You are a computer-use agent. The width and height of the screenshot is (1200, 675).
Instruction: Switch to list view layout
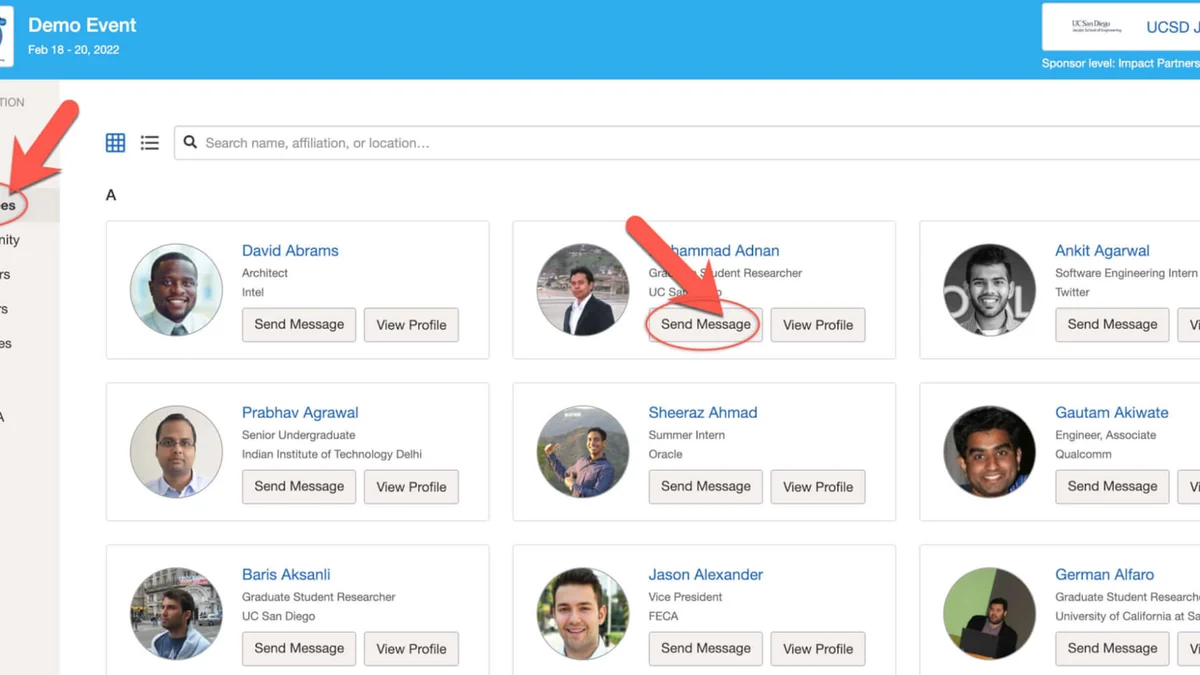point(150,143)
